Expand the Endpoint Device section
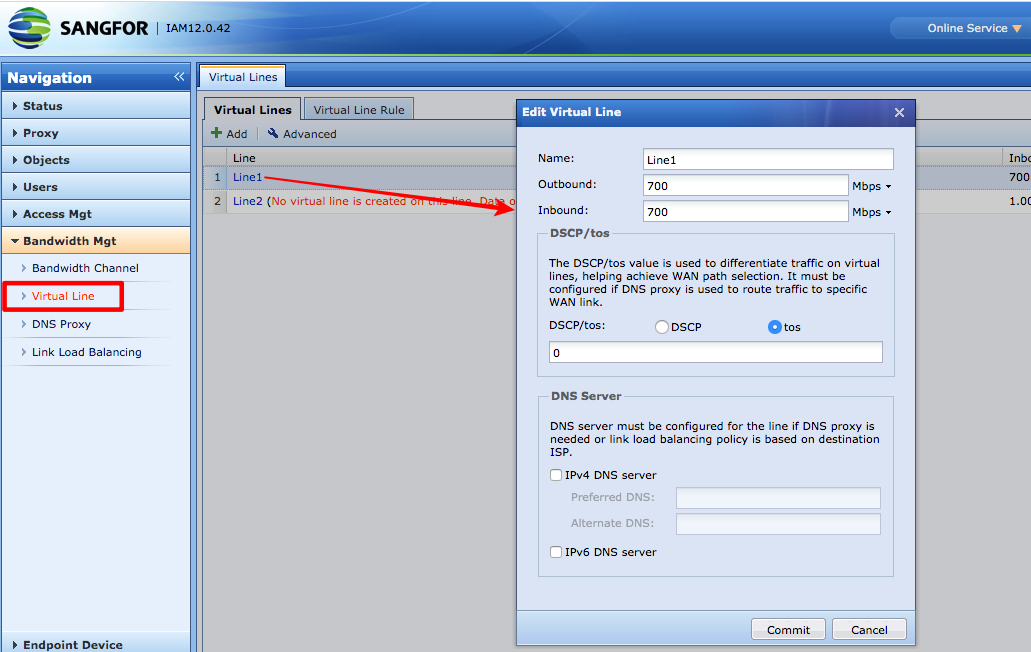This screenshot has width=1031, height=652. pos(96,644)
